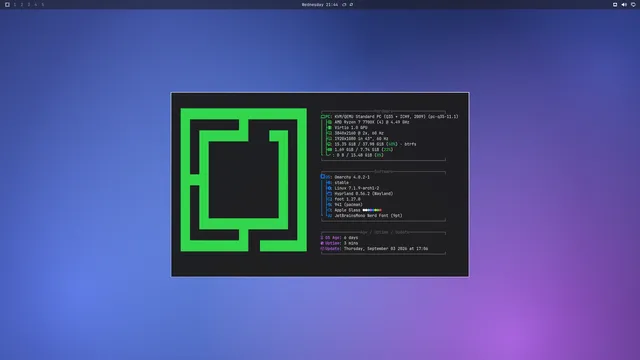This screenshot has height=360, width=640.
Task: Select the Hyprland (Wayland) text
Action: point(364,194)
